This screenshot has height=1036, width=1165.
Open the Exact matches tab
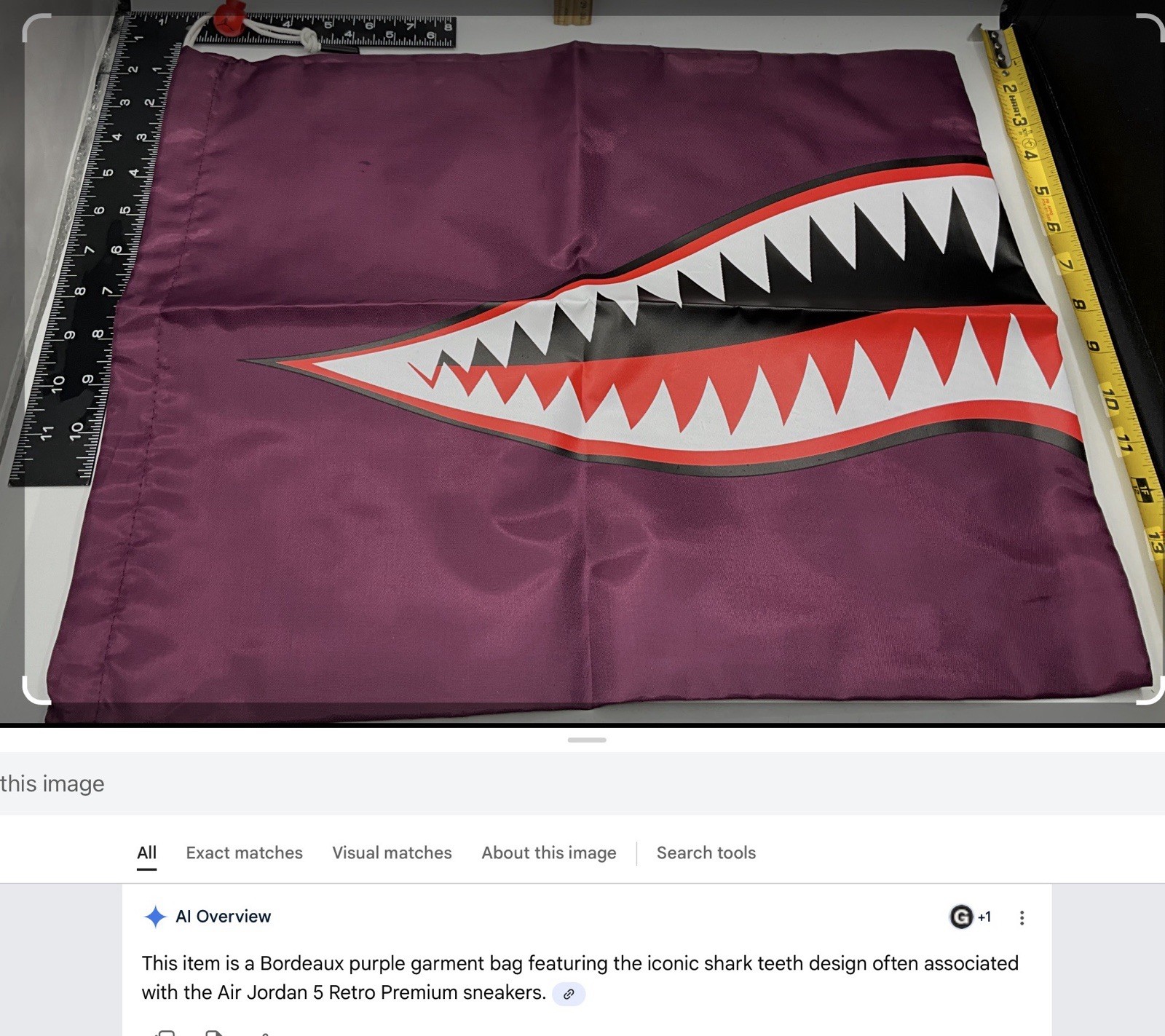(x=244, y=853)
